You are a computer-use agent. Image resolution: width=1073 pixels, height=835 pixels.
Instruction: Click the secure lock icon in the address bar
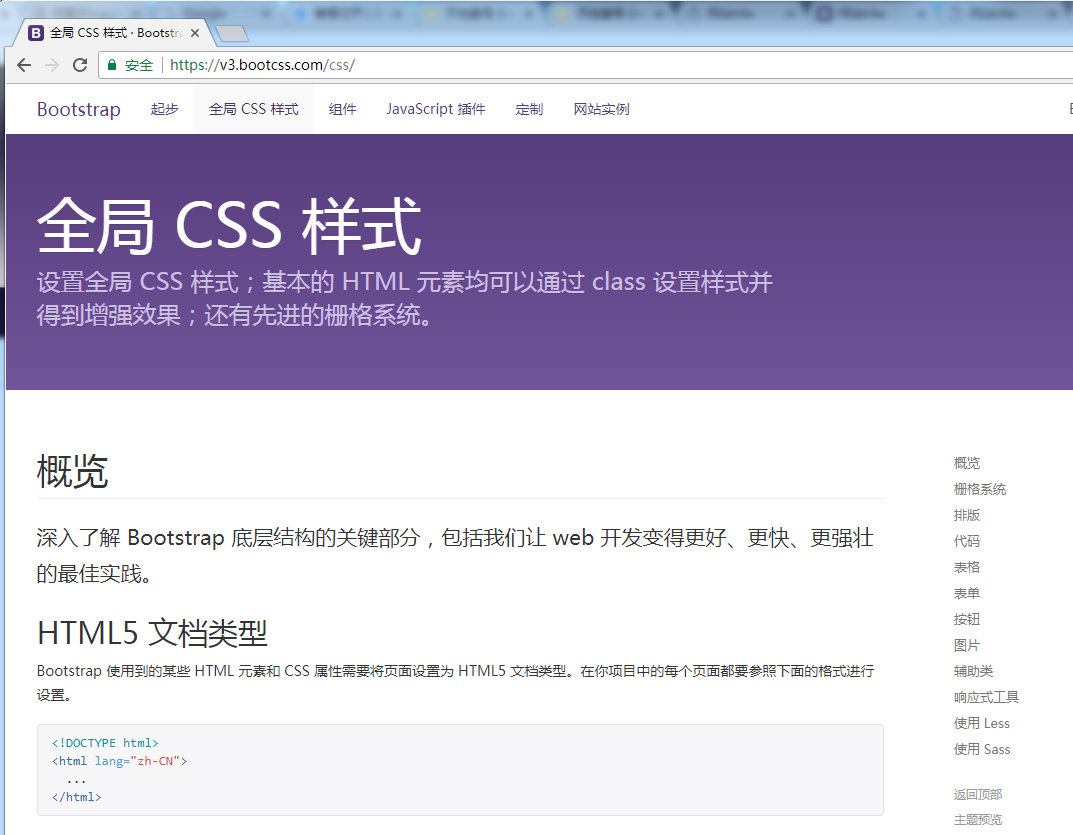click(x=113, y=64)
